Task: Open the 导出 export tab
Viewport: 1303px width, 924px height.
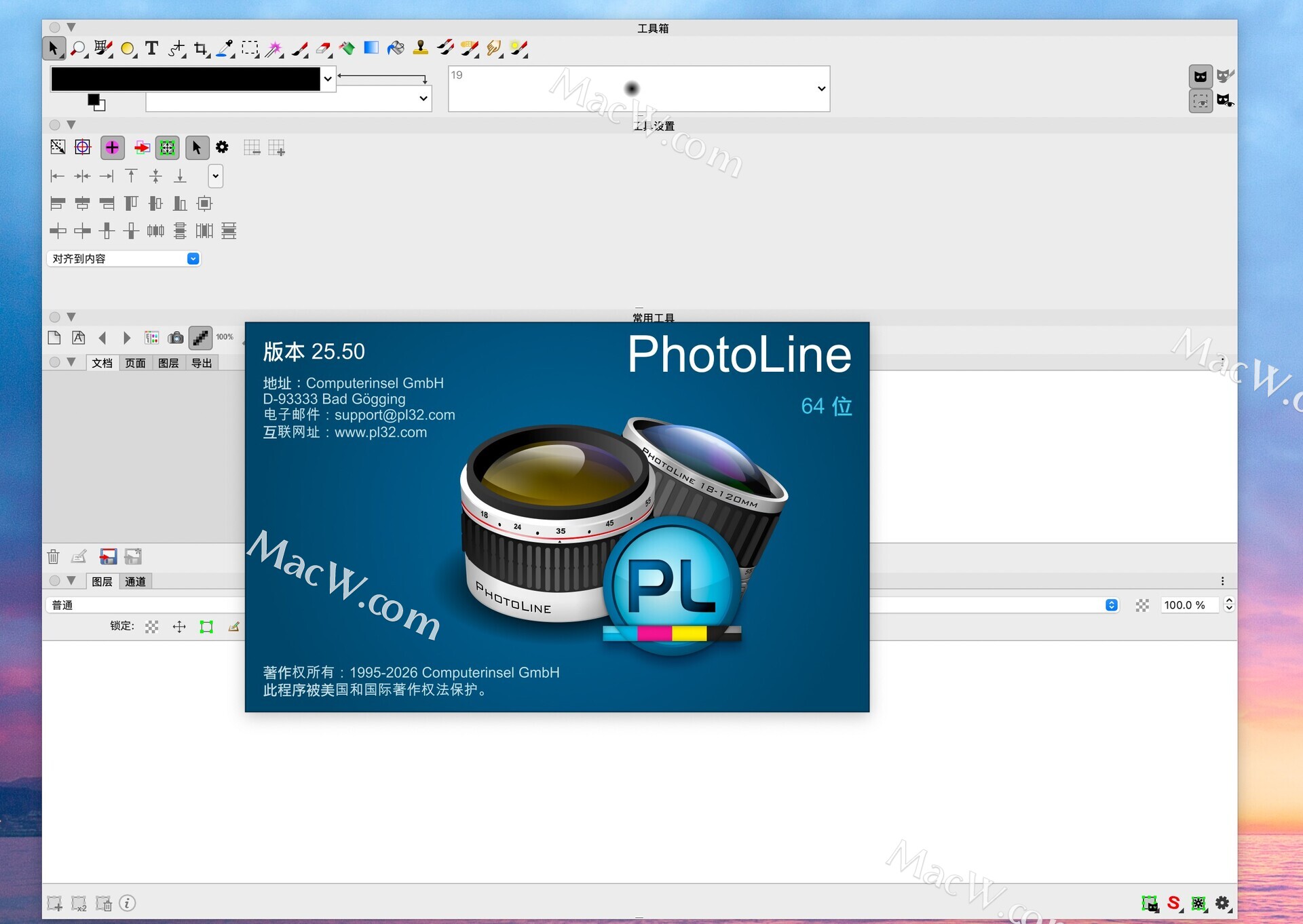Action: 202,363
